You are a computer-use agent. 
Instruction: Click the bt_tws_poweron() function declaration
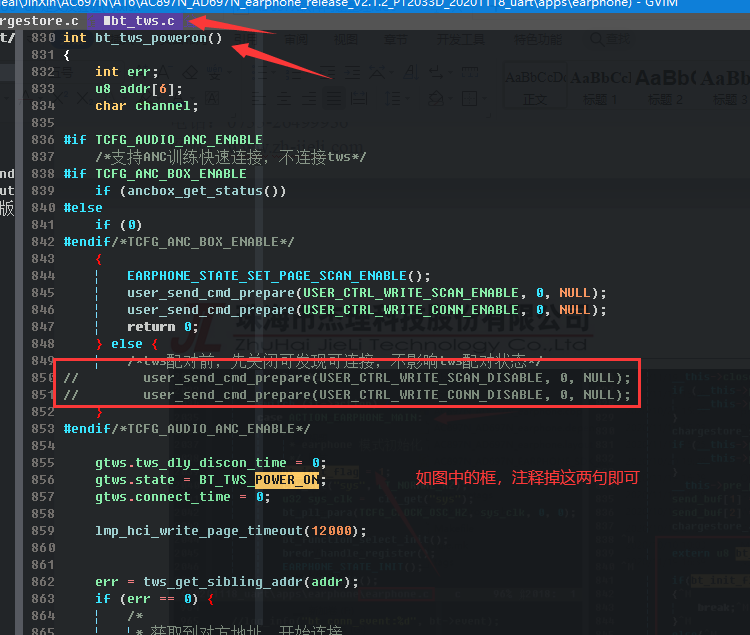tap(143, 38)
